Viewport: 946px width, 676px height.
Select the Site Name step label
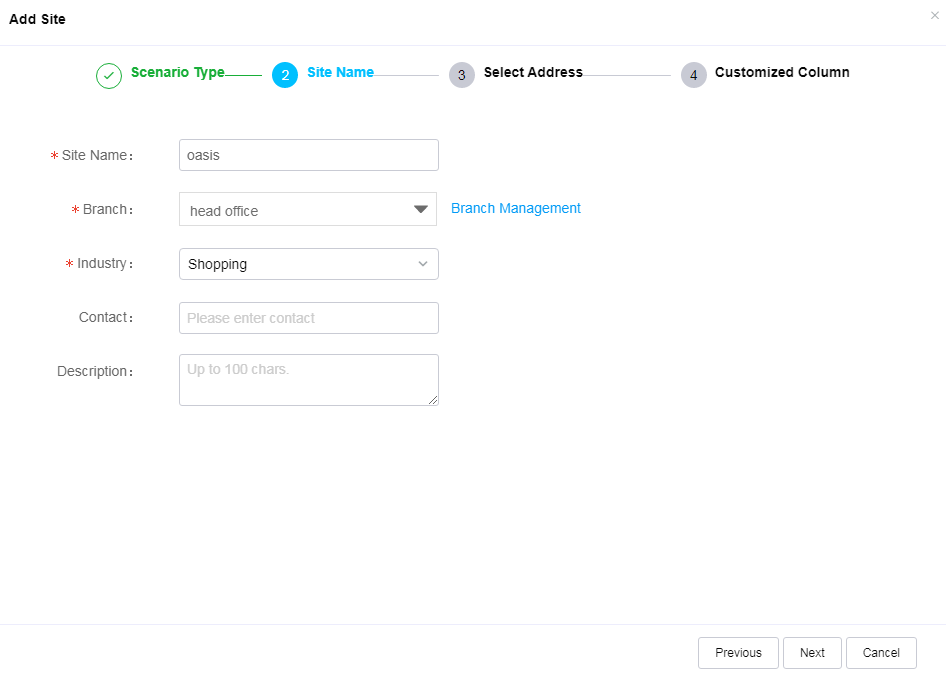click(x=340, y=72)
